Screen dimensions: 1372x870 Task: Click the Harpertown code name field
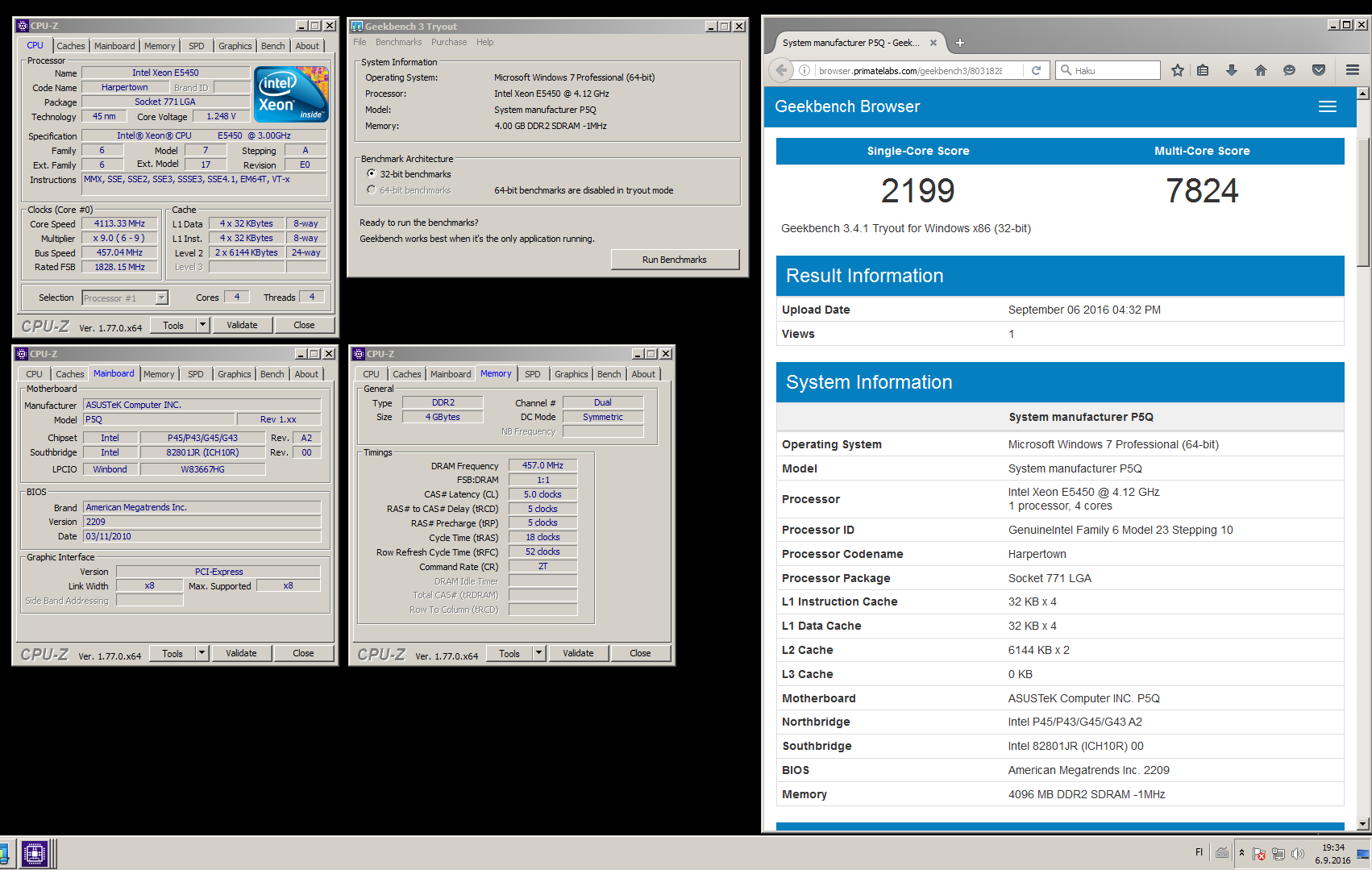coord(125,87)
